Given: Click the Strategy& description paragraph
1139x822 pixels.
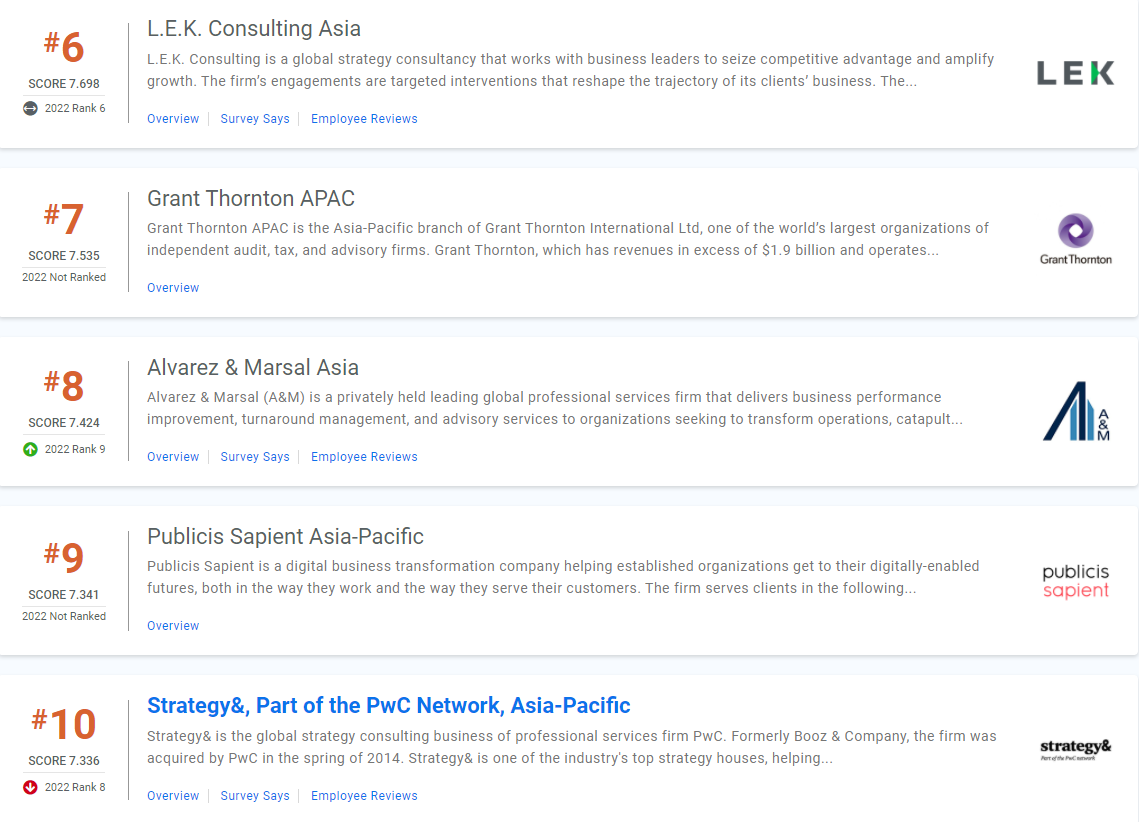Looking at the screenshot, I should click(572, 747).
